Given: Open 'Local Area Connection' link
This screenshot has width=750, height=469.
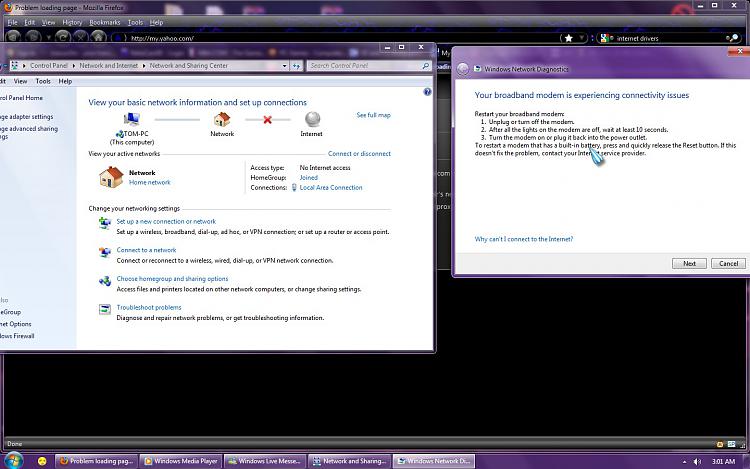Looking at the screenshot, I should (331, 187).
